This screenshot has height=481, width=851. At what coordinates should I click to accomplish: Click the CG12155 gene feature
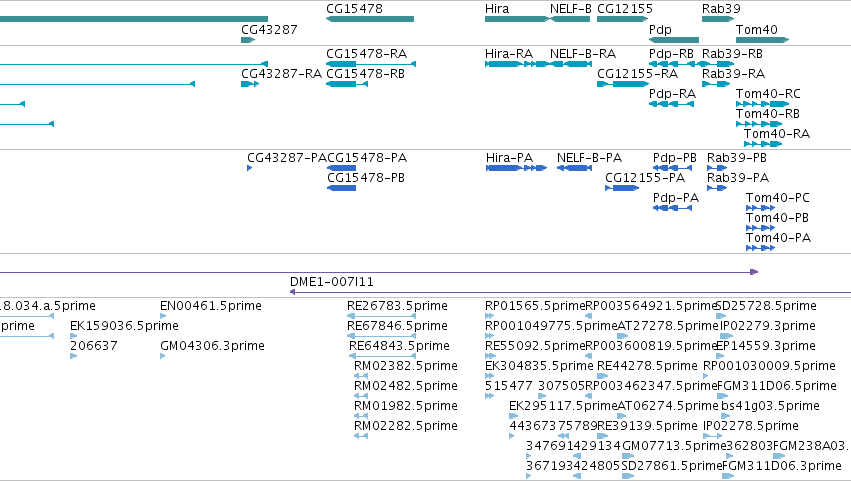point(623,19)
